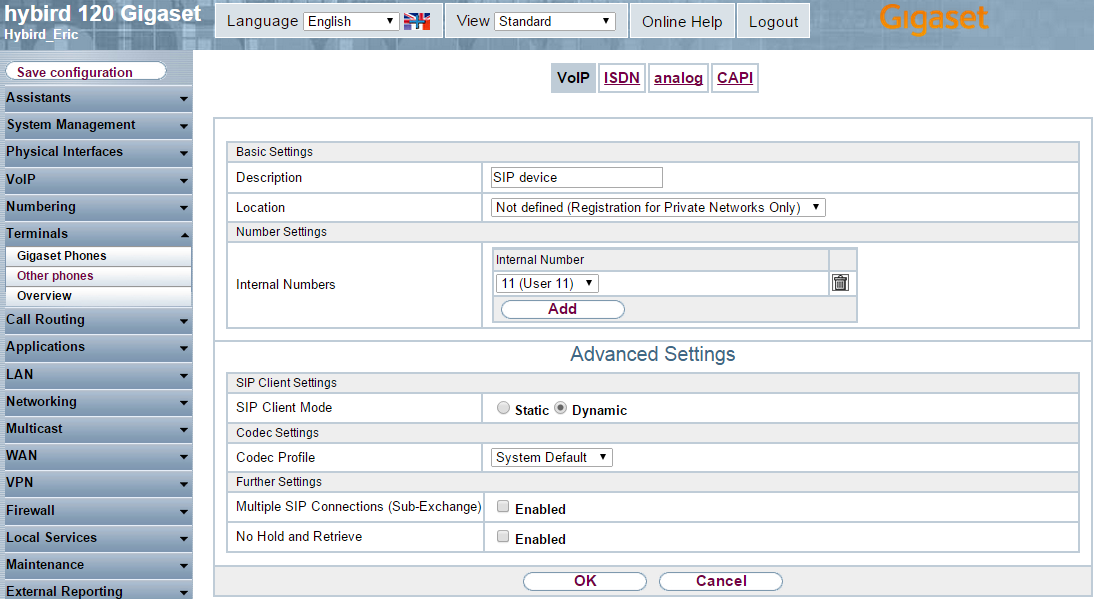Confirm settings with OK button

pos(585,581)
